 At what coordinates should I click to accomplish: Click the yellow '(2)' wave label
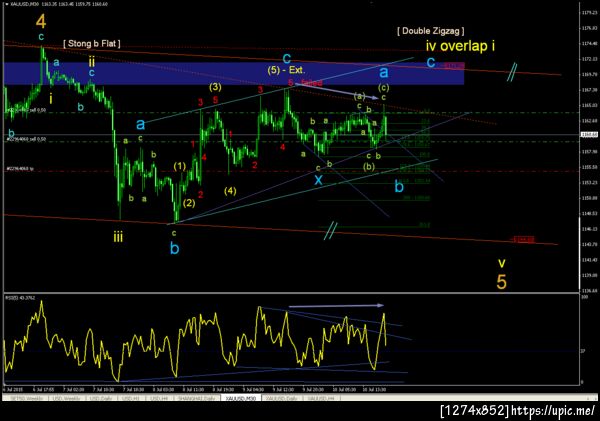[x=189, y=203]
